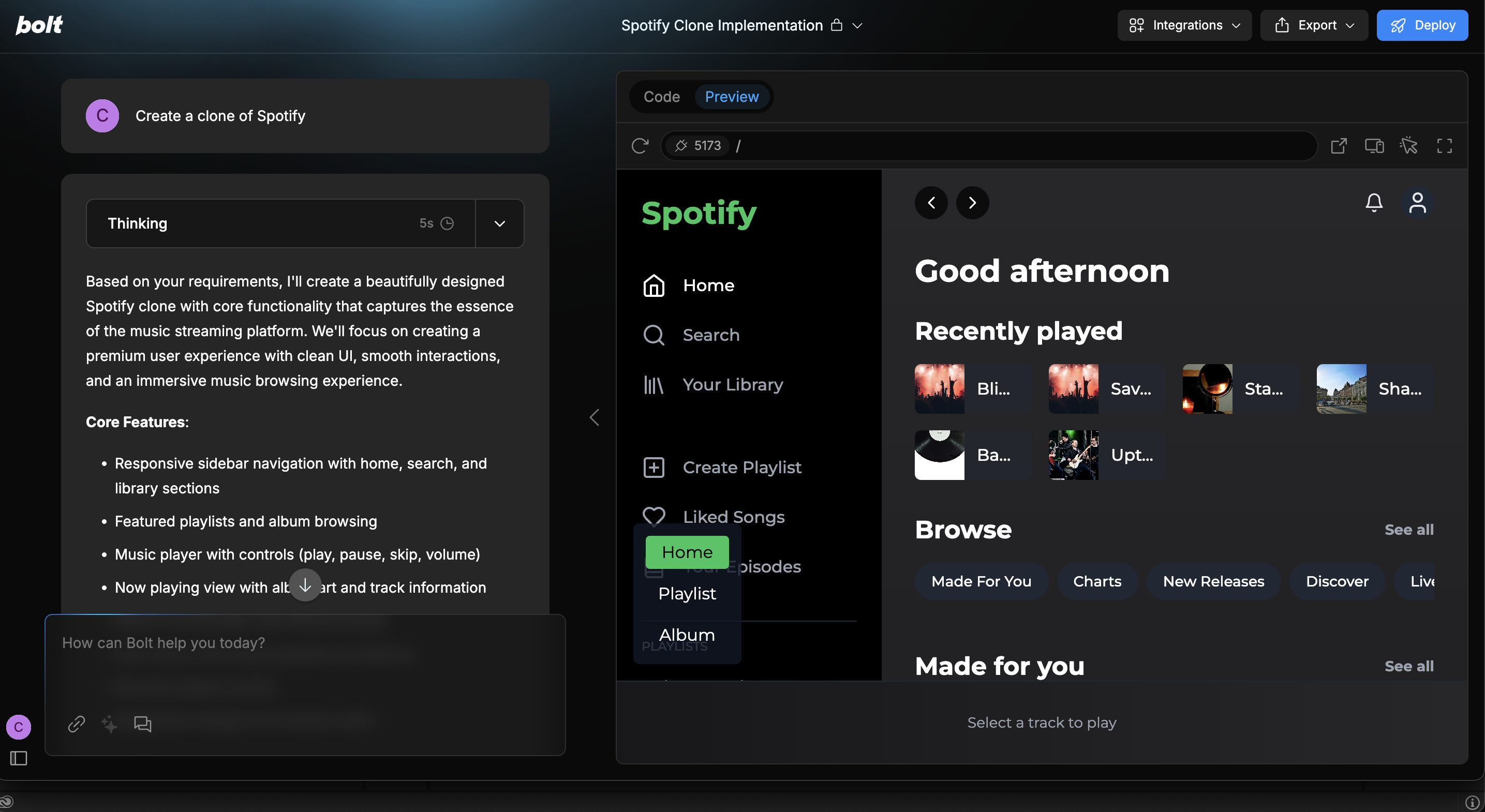Select Playlist in the popup menu
Screen dimensions: 1485x812
coord(687,594)
